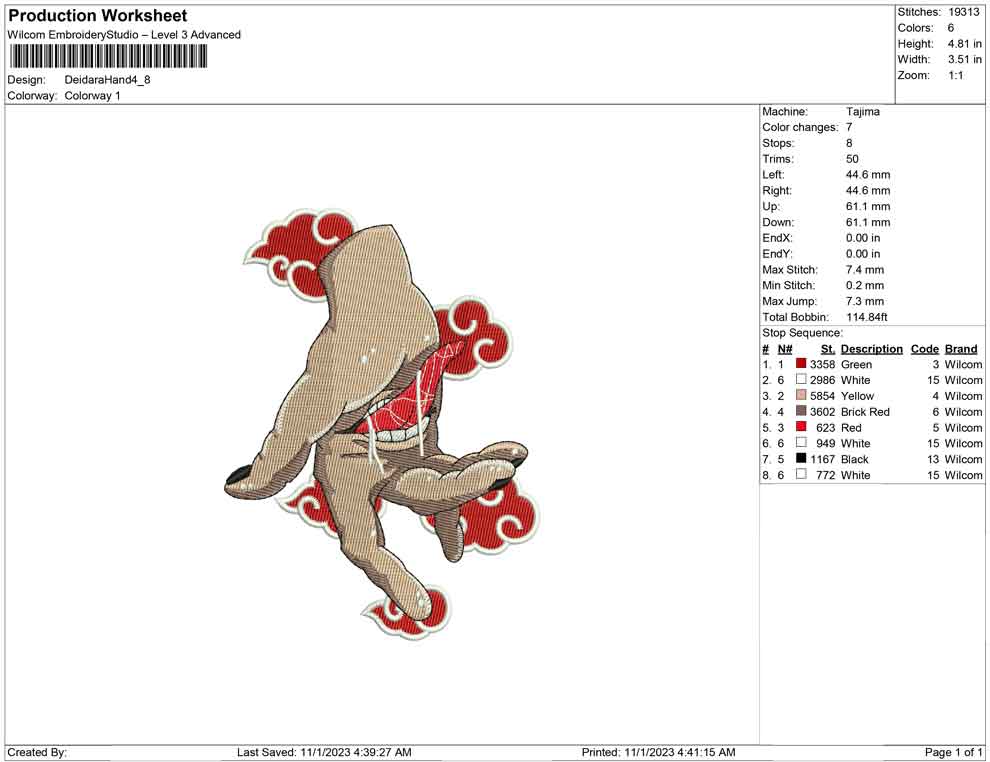Click the machine value 'Tajima'
The width and height of the screenshot is (990, 762).
pyautogui.click(x=862, y=111)
